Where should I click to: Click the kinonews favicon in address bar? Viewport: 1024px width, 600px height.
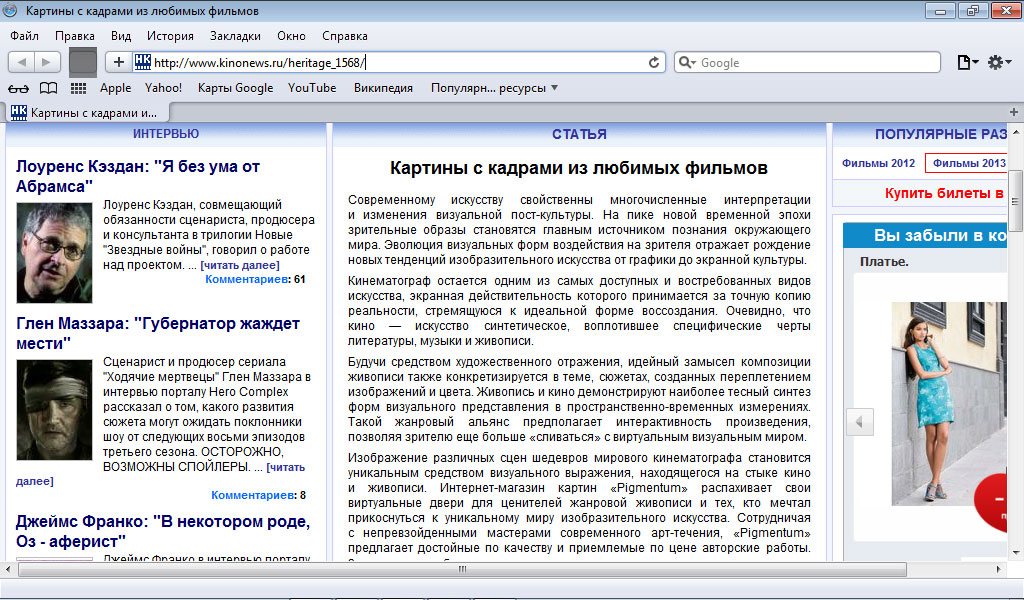click(x=142, y=62)
